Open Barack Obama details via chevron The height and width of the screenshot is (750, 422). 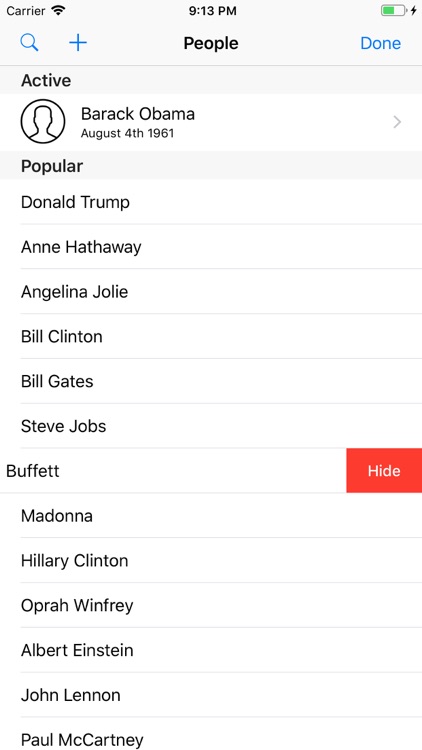397,122
